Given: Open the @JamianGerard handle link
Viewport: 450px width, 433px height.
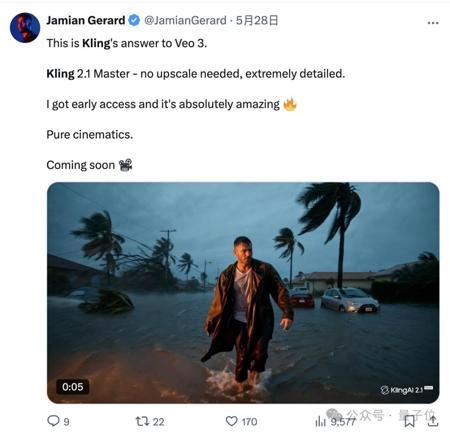Looking at the screenshot, I should 185,20.
